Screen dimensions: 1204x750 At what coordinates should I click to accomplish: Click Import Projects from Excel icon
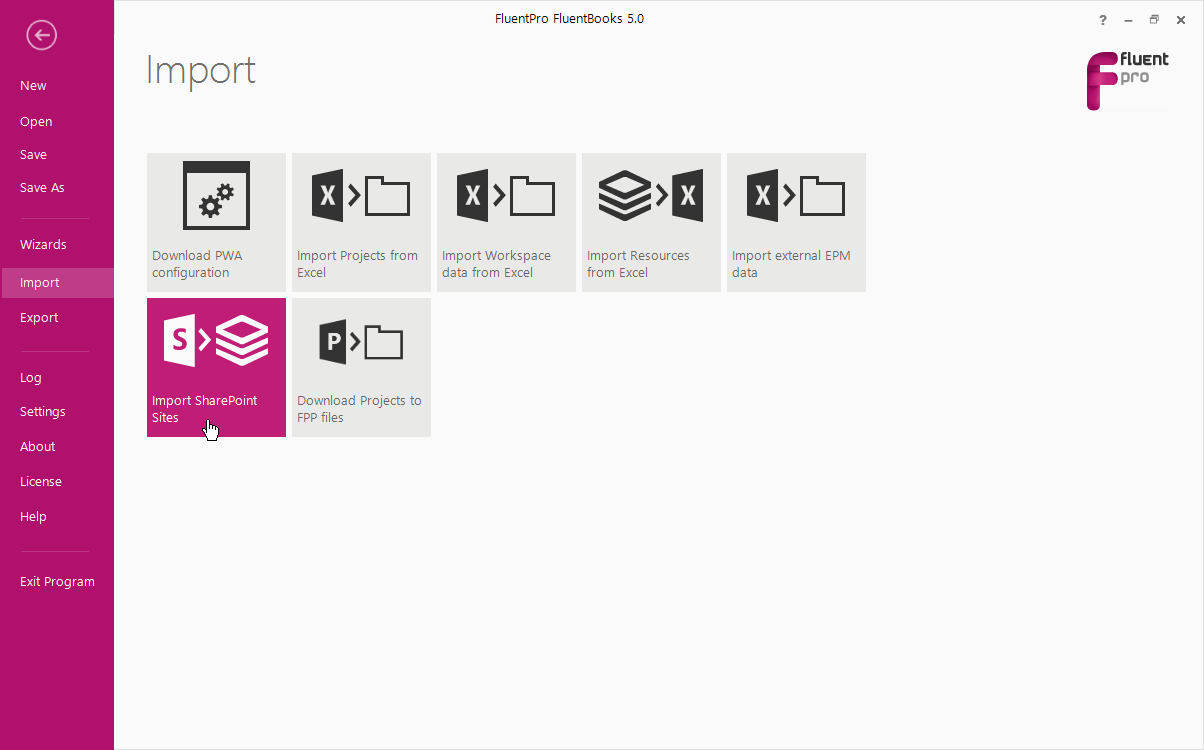click(x=361, y=195)
